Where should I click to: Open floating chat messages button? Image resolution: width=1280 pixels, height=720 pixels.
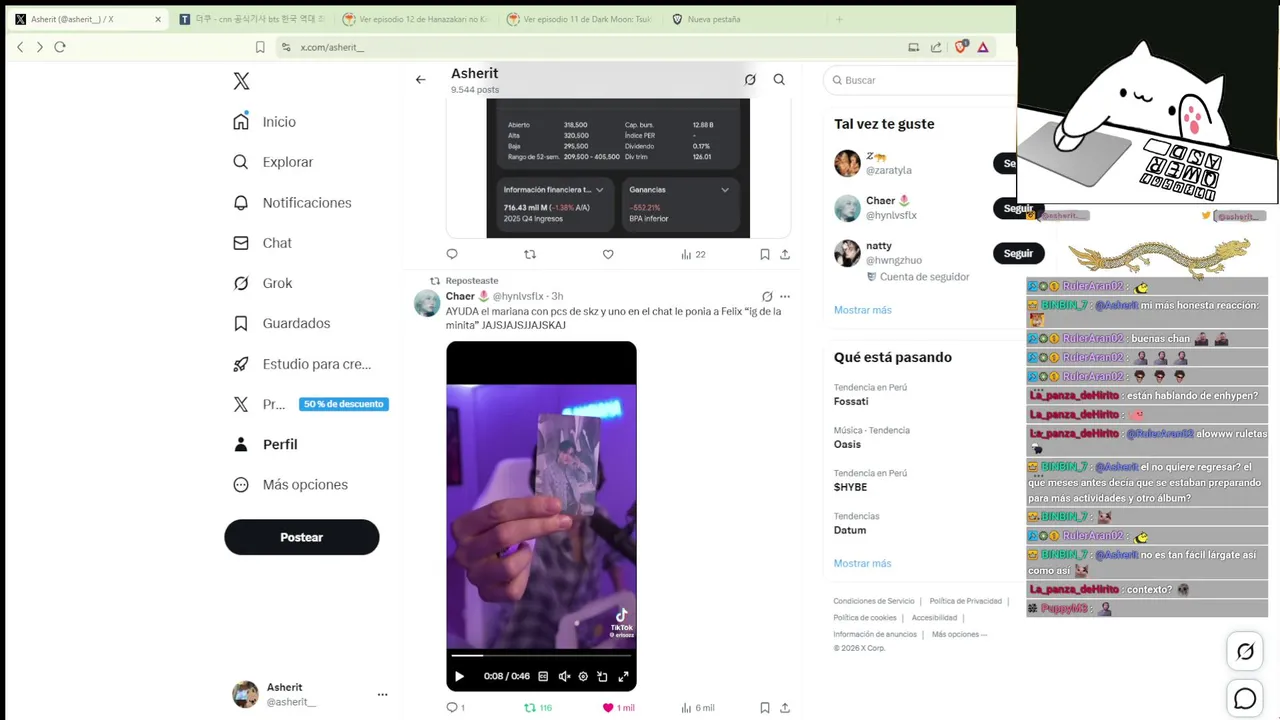(1245, 698)
